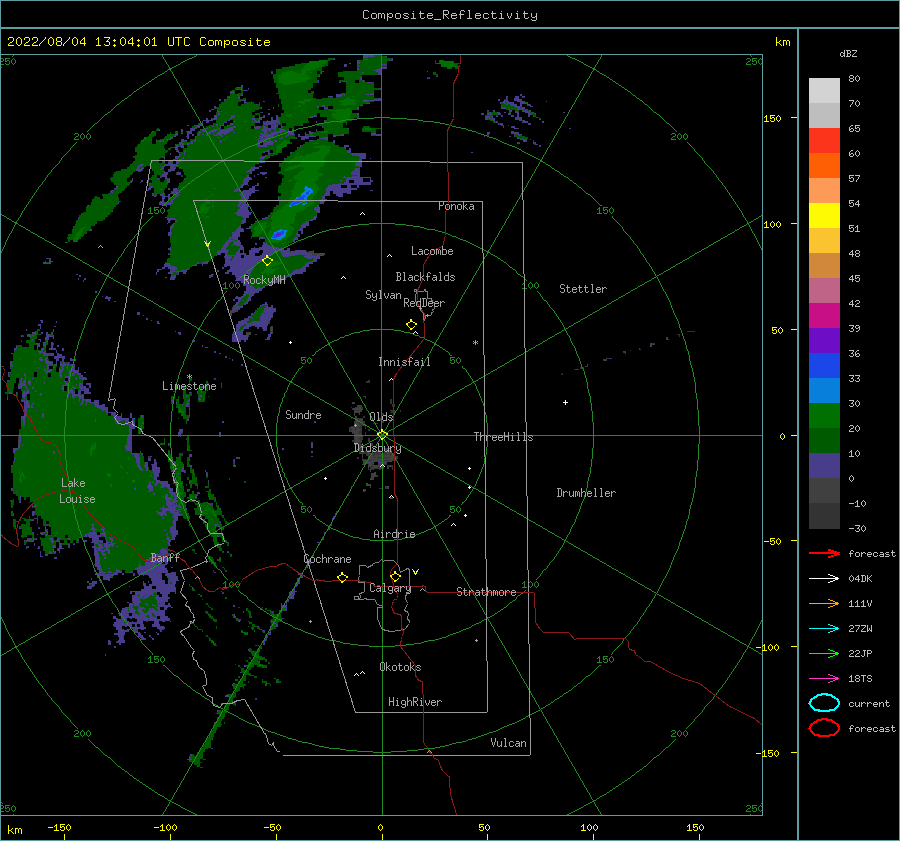Click the red swatch below 65 dBZ
The width and height of the screenshot is (900, 841).
coord(824,141)
